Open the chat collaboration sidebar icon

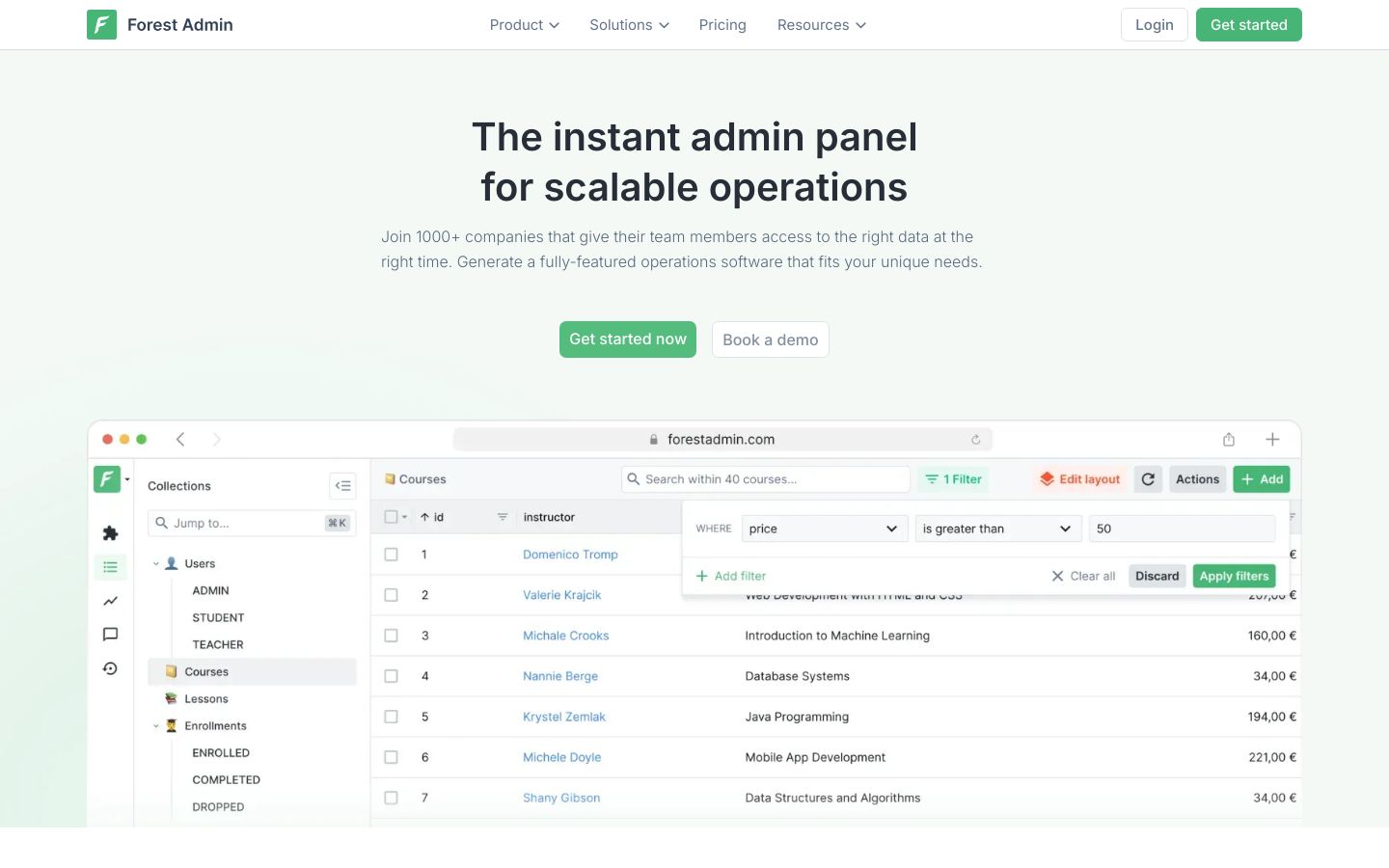click(110, 635)
